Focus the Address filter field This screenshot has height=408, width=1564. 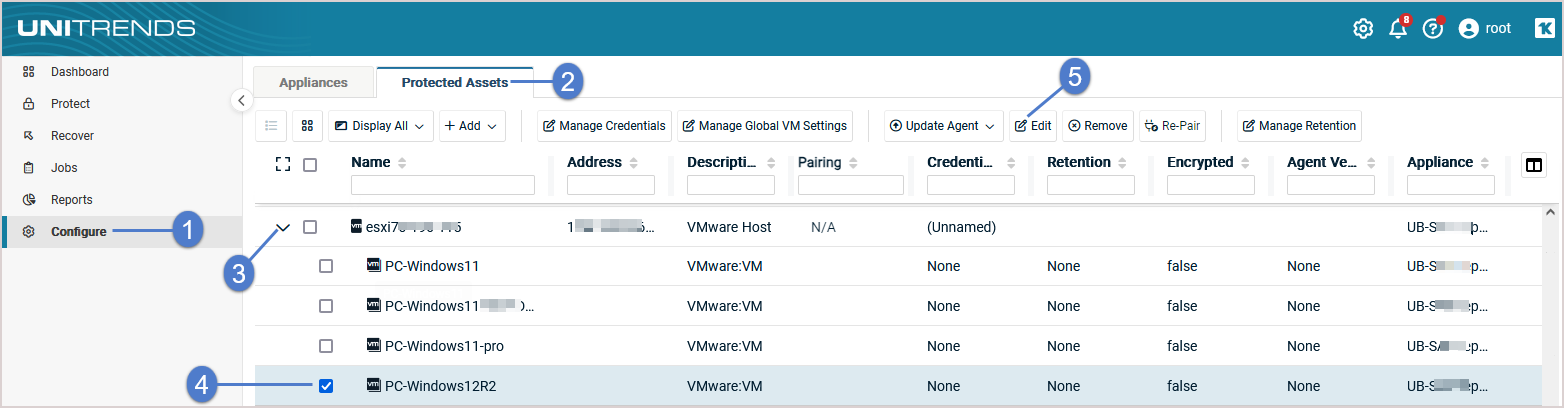611,185
